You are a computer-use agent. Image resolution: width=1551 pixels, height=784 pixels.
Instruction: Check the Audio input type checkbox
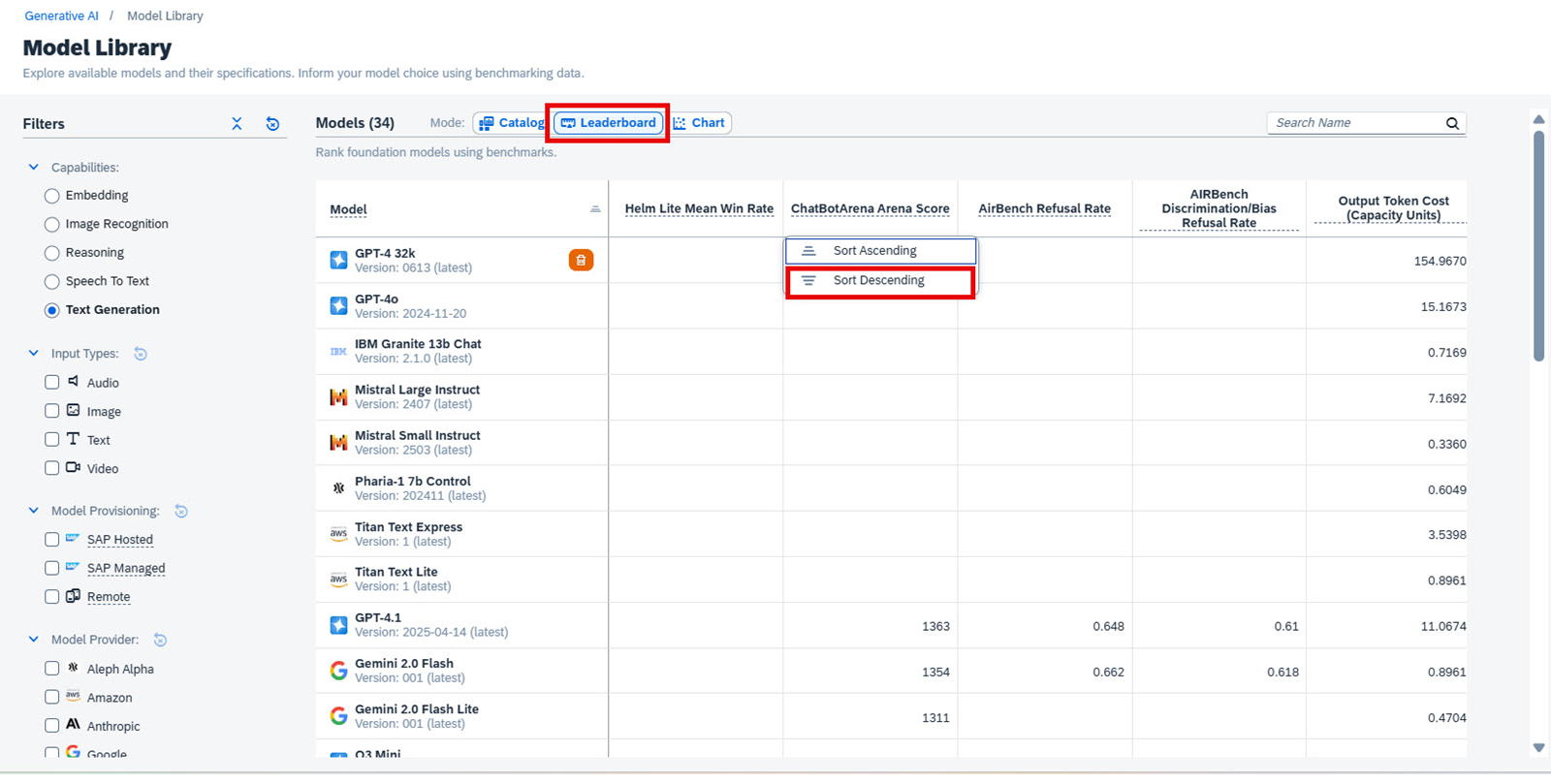tap(52, 383)
